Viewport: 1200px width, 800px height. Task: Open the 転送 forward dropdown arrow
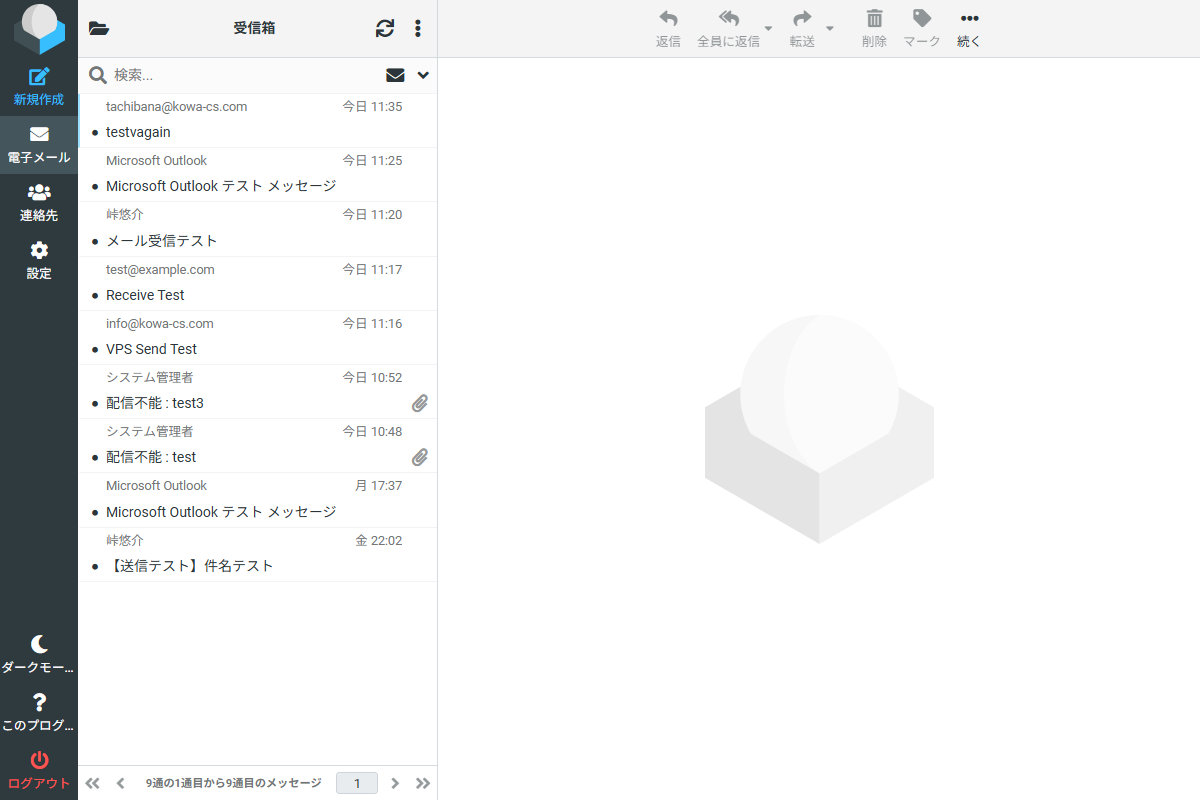[x=829, y=28]
